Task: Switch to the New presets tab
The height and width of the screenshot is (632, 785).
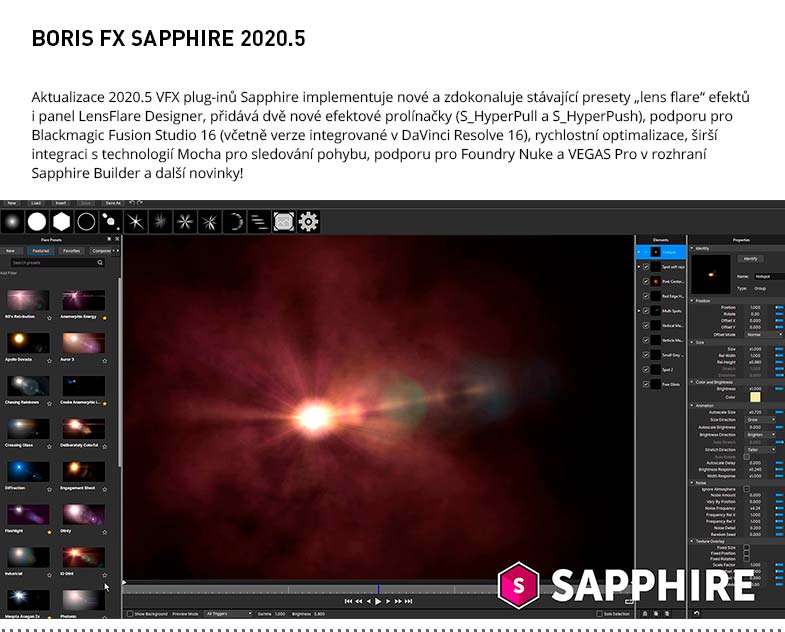Action: [x=11, y=250]
